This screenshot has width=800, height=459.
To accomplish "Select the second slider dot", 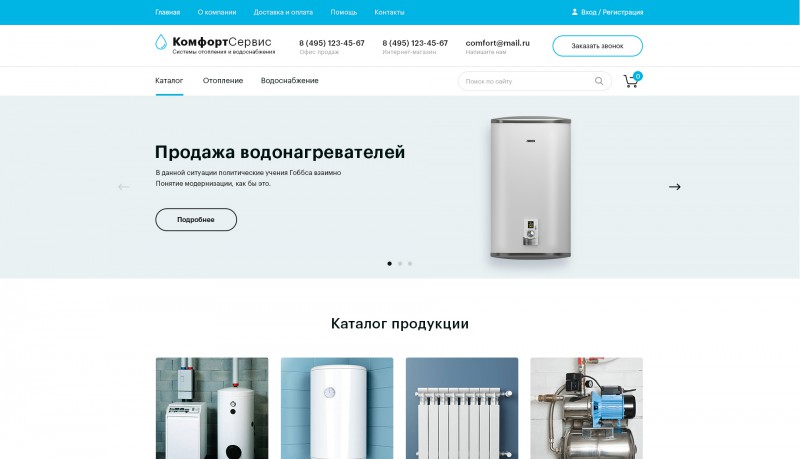I will [400, 264].
